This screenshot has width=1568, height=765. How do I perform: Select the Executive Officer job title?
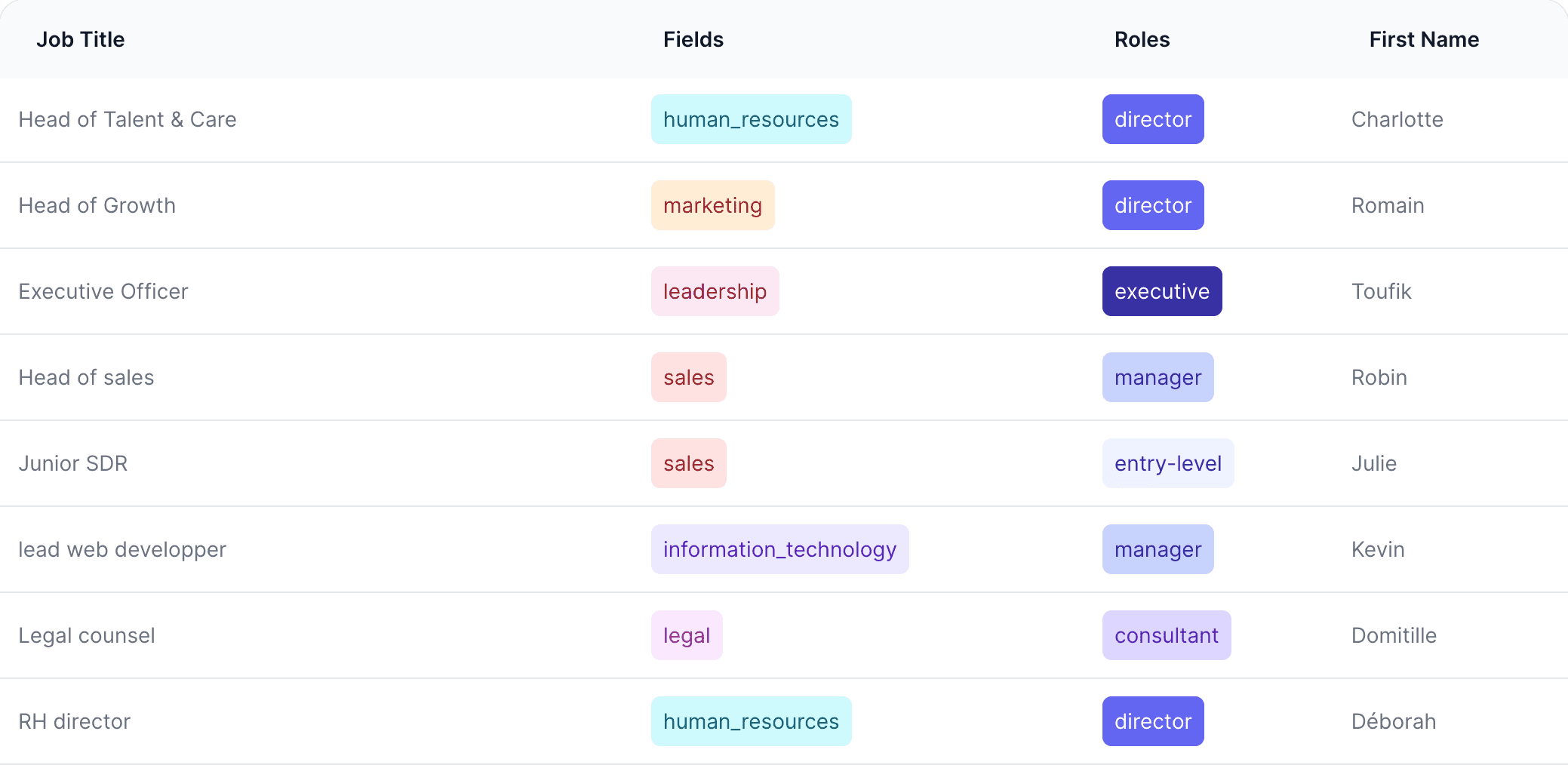tap(103, 291)
